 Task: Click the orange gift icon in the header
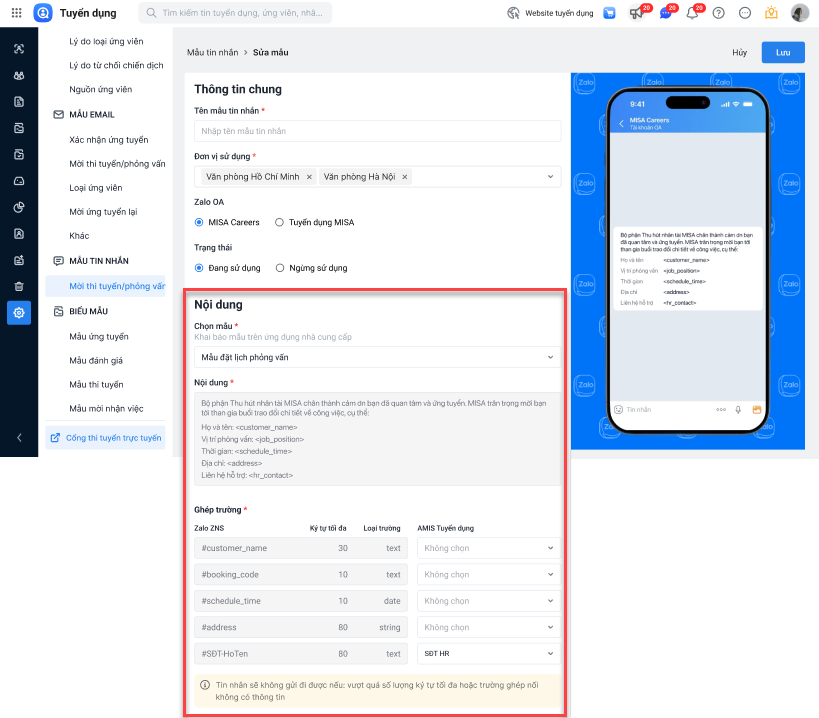[771, 13]
